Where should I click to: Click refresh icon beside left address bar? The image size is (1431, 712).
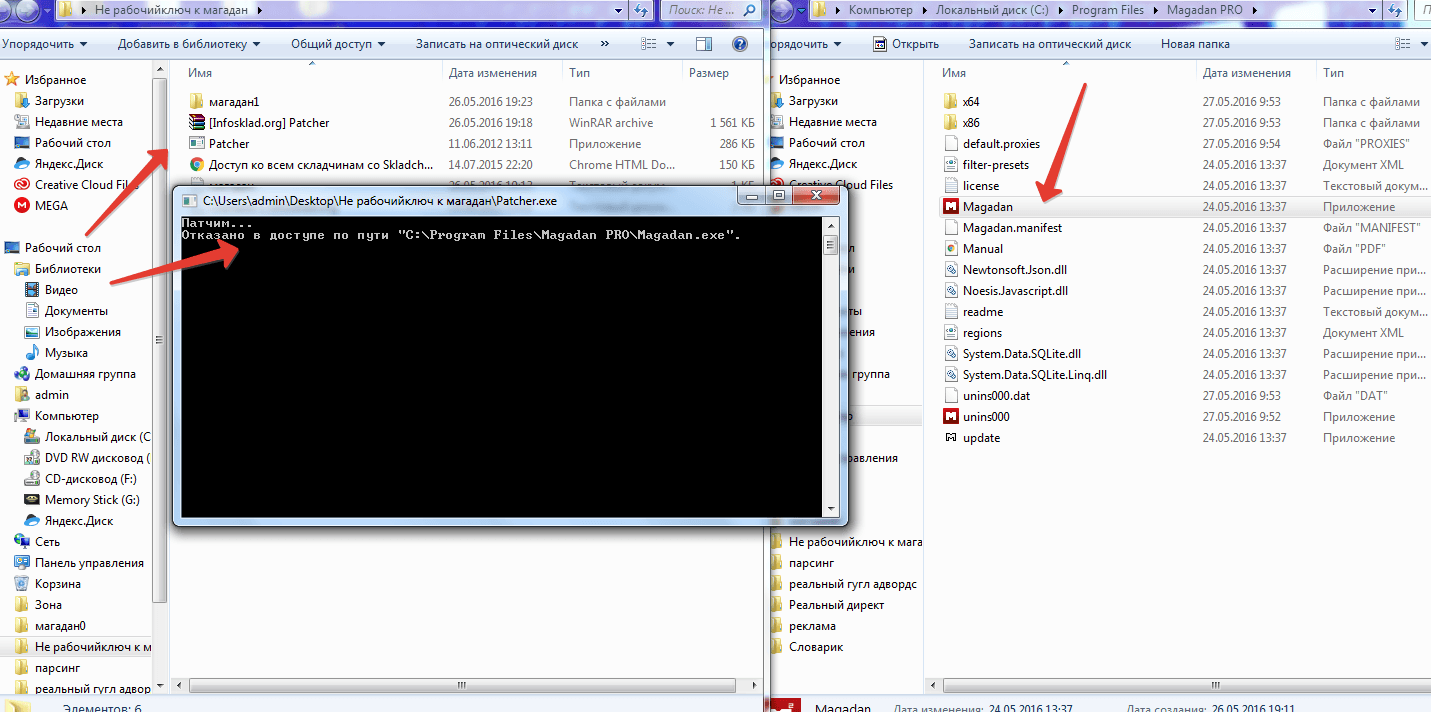pos(641,10)
